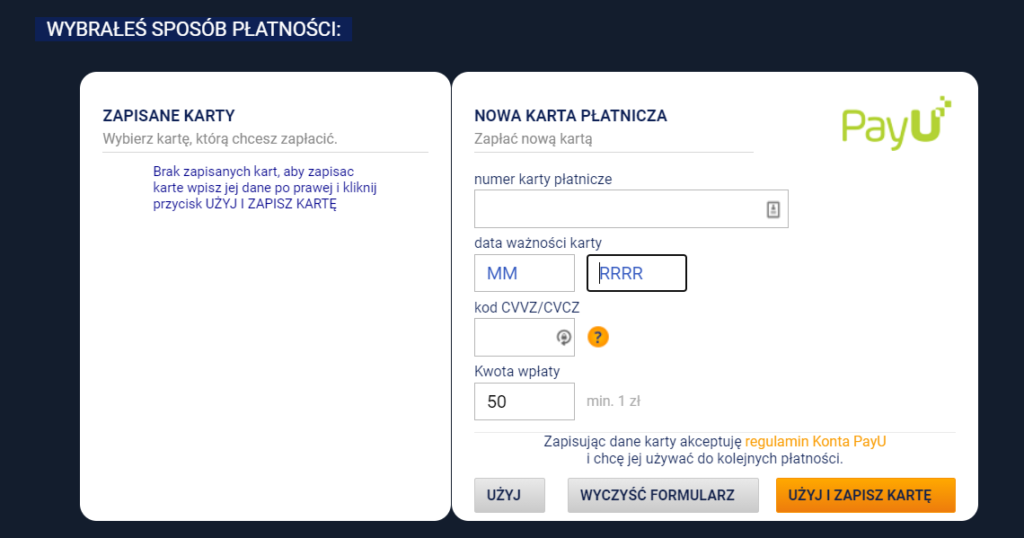Focus the numer karty płatnicze input
Viewport: 1024px width, 538px height.
click(x=632, y=209)
